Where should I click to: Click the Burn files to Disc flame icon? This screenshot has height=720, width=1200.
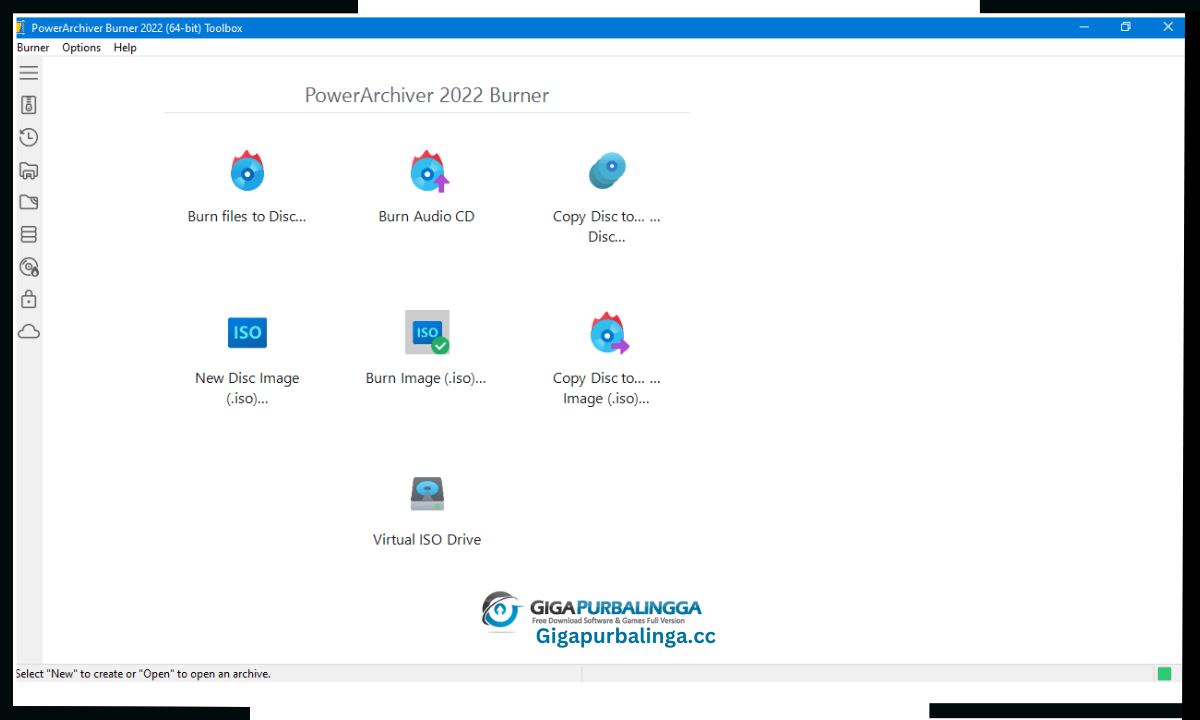coord(247,171)
